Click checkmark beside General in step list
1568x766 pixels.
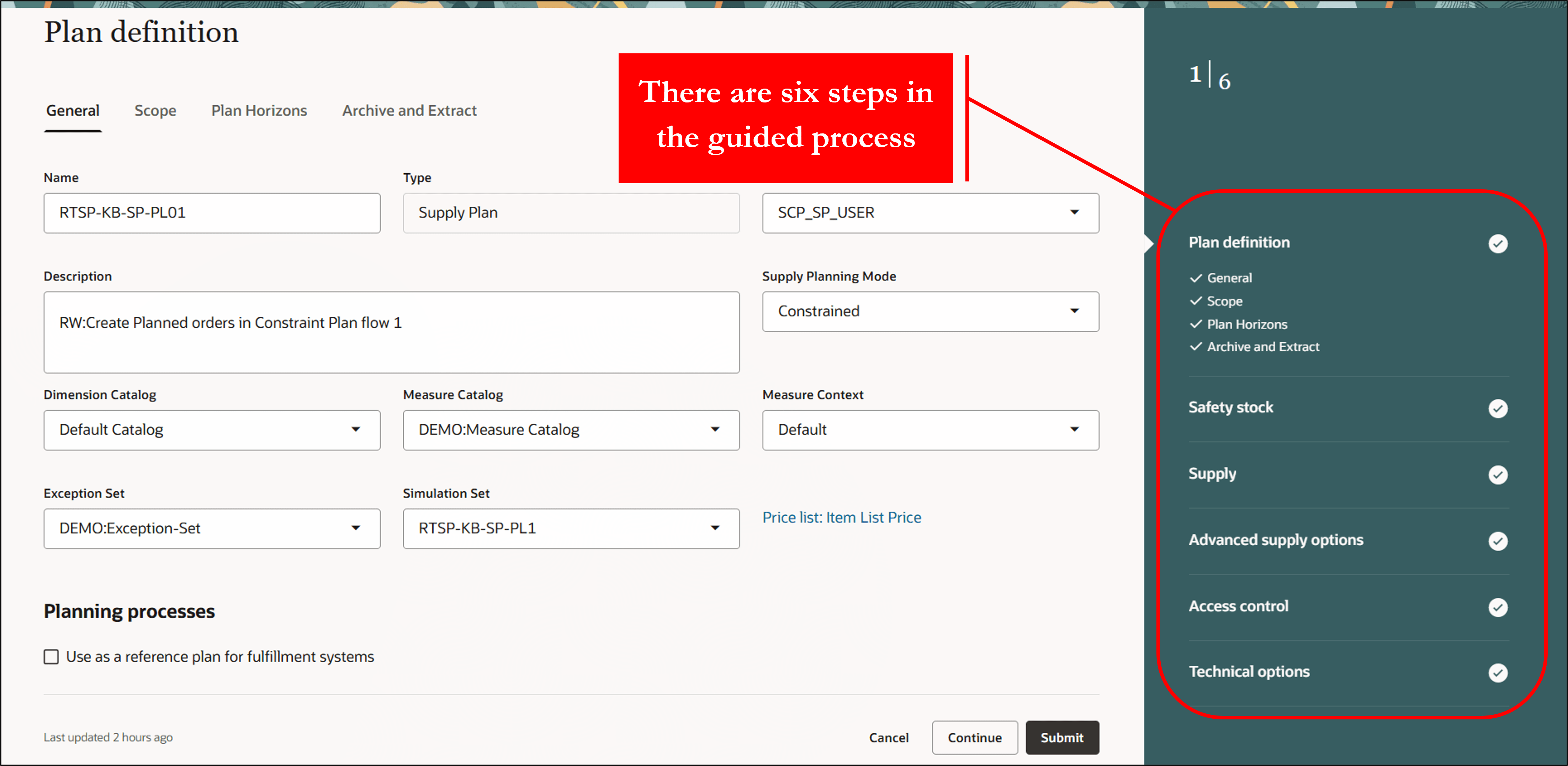point(1196,278)
